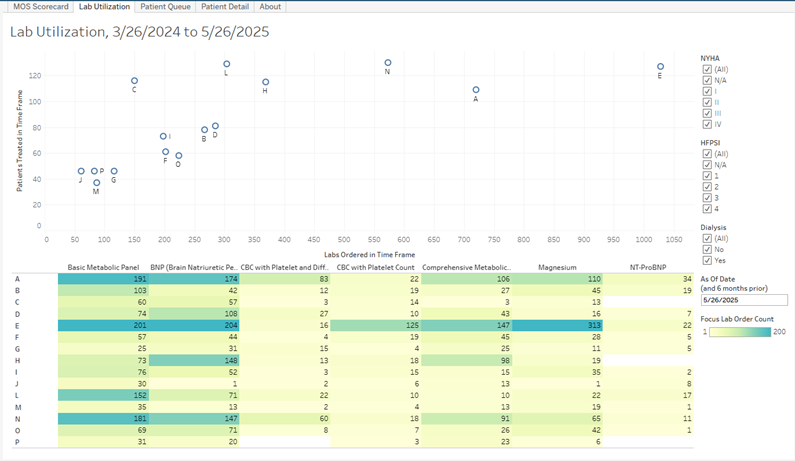The width and height of the screenshot is (795, 461).
Task: Toggle the HFPSI 3 checkbox
Action: 707,198
